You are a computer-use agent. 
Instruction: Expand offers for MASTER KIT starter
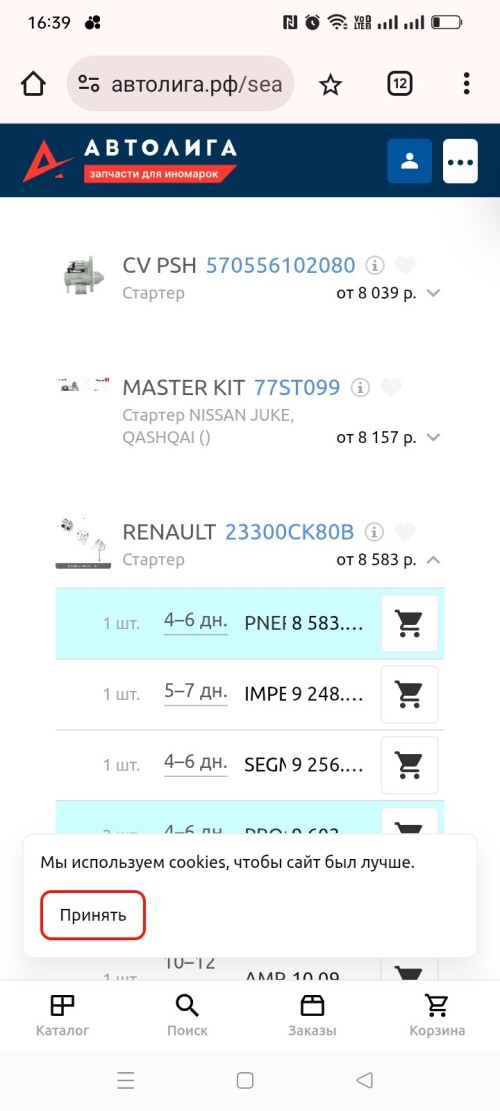pyautogui.click(x=434, y=438)
